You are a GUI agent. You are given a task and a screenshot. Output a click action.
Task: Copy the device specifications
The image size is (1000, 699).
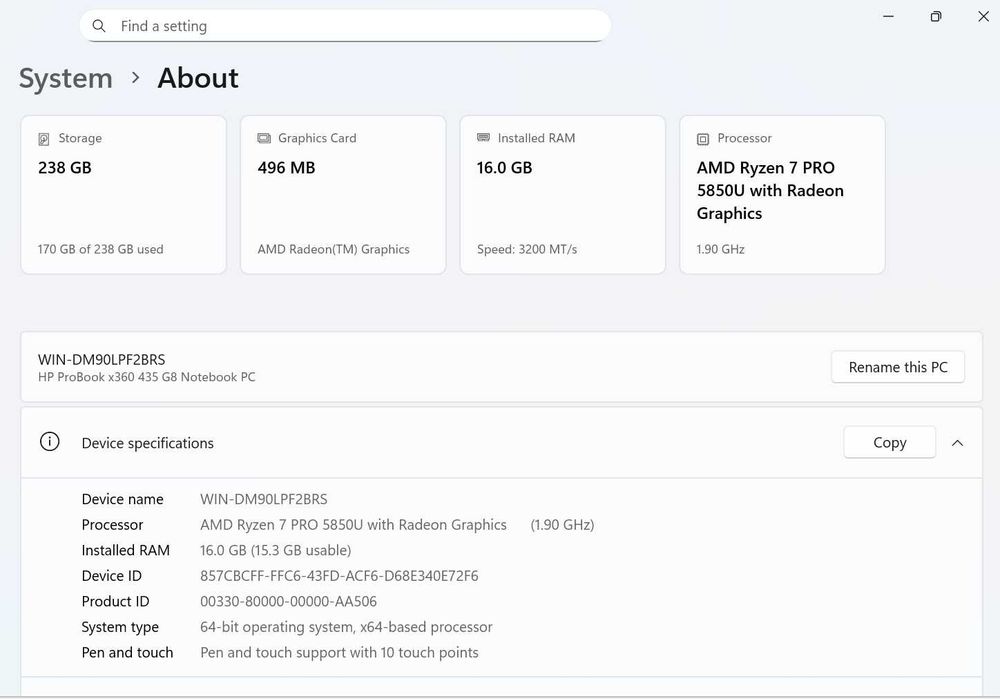pos(889,443)
